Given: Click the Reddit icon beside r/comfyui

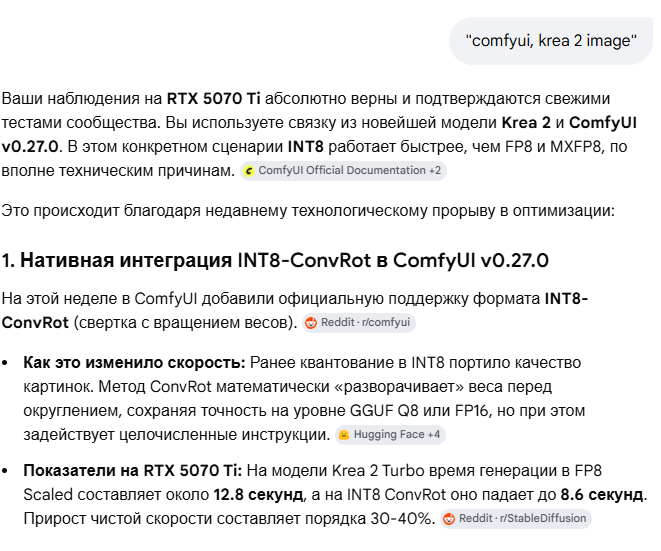Looking at the screenshot, I should click(x=311, y=323).
